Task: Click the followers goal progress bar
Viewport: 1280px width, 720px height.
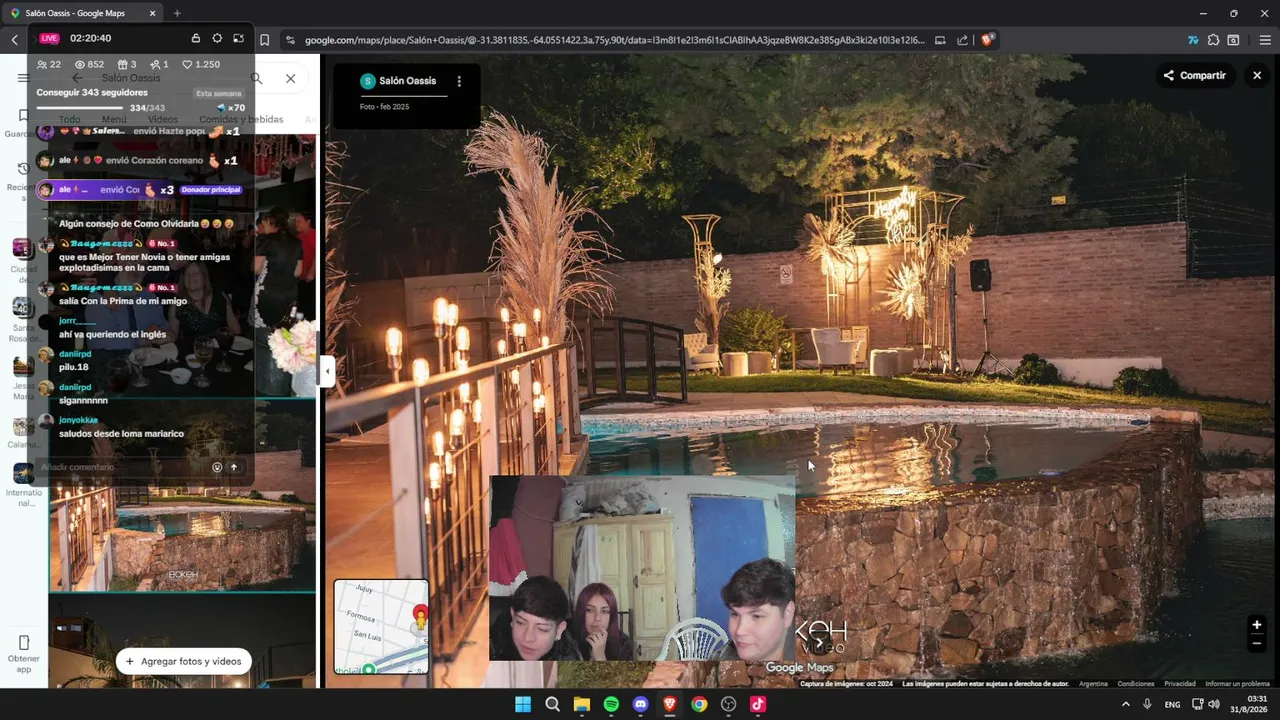Action: (80, 108)
